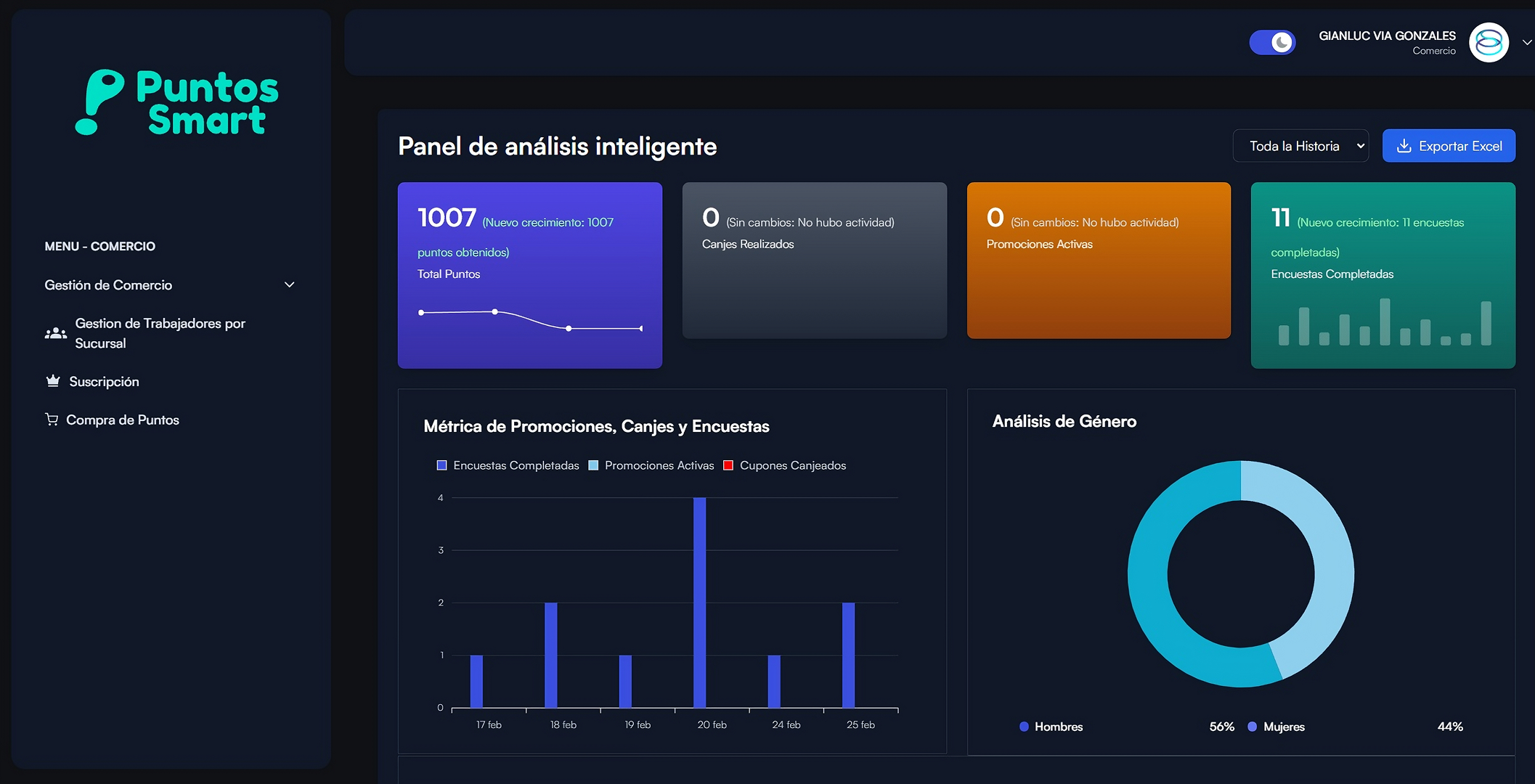The width and height of the screenshot is (1535, 784).
Task: Click the Hombres legend dot
Action: (1023, 727)
